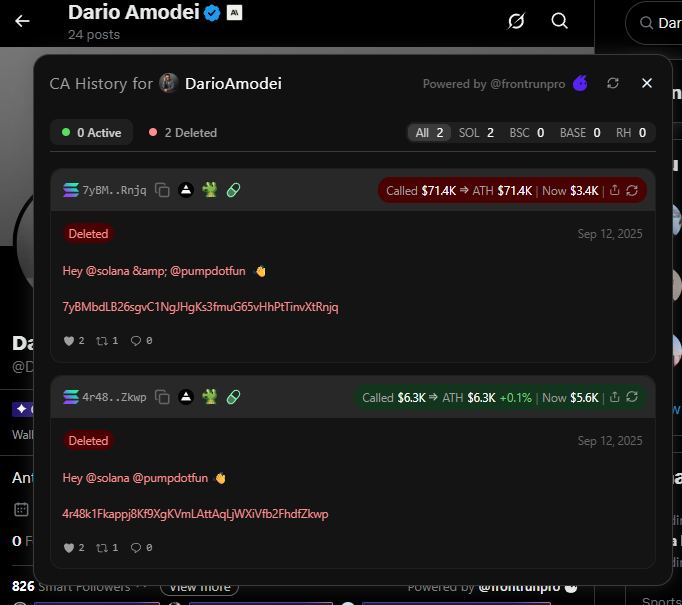
Task: Share the 7yBM..Rnjq call stats
Action: pyautogui.click(x=614, y=190)
